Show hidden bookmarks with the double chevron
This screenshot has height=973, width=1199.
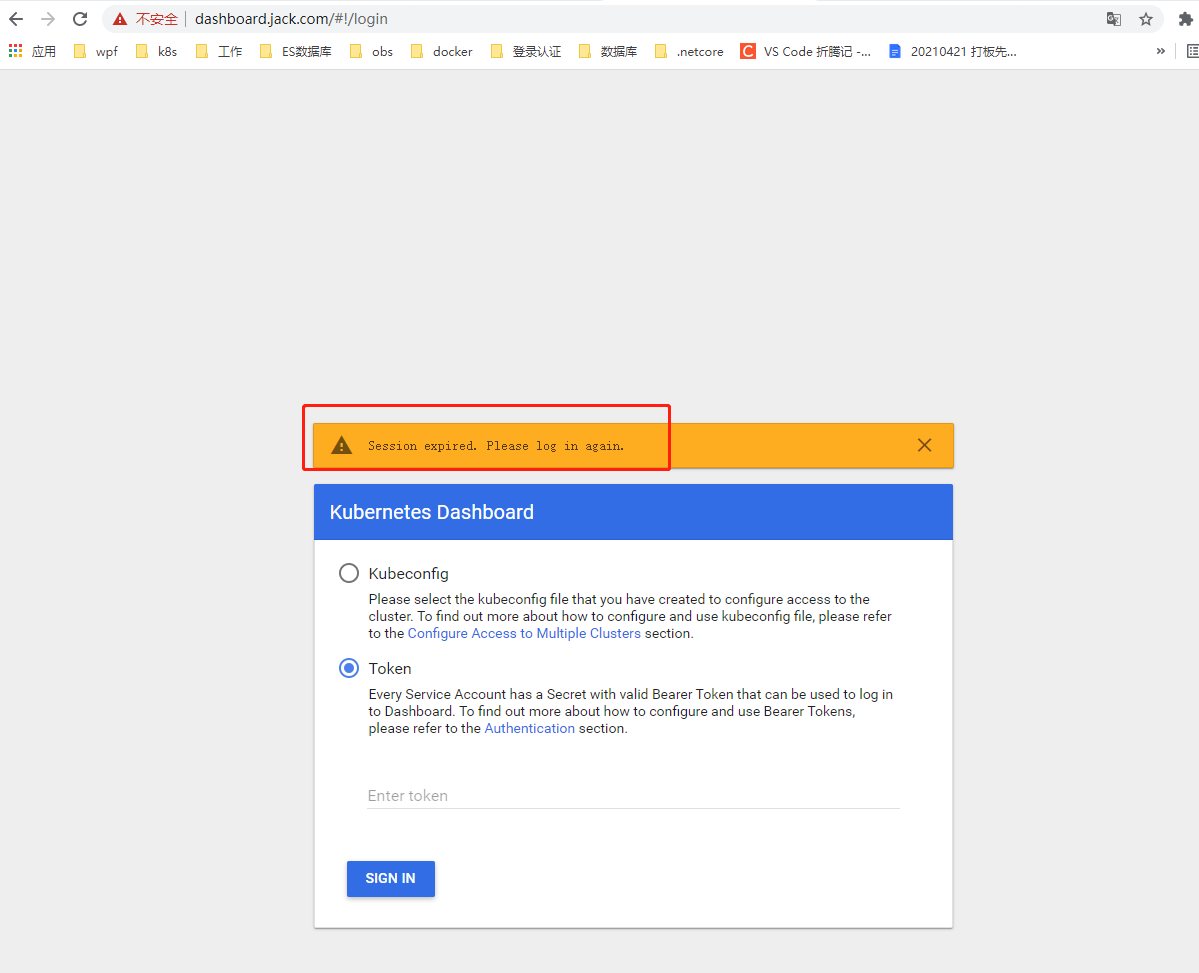click(1161, 51)
